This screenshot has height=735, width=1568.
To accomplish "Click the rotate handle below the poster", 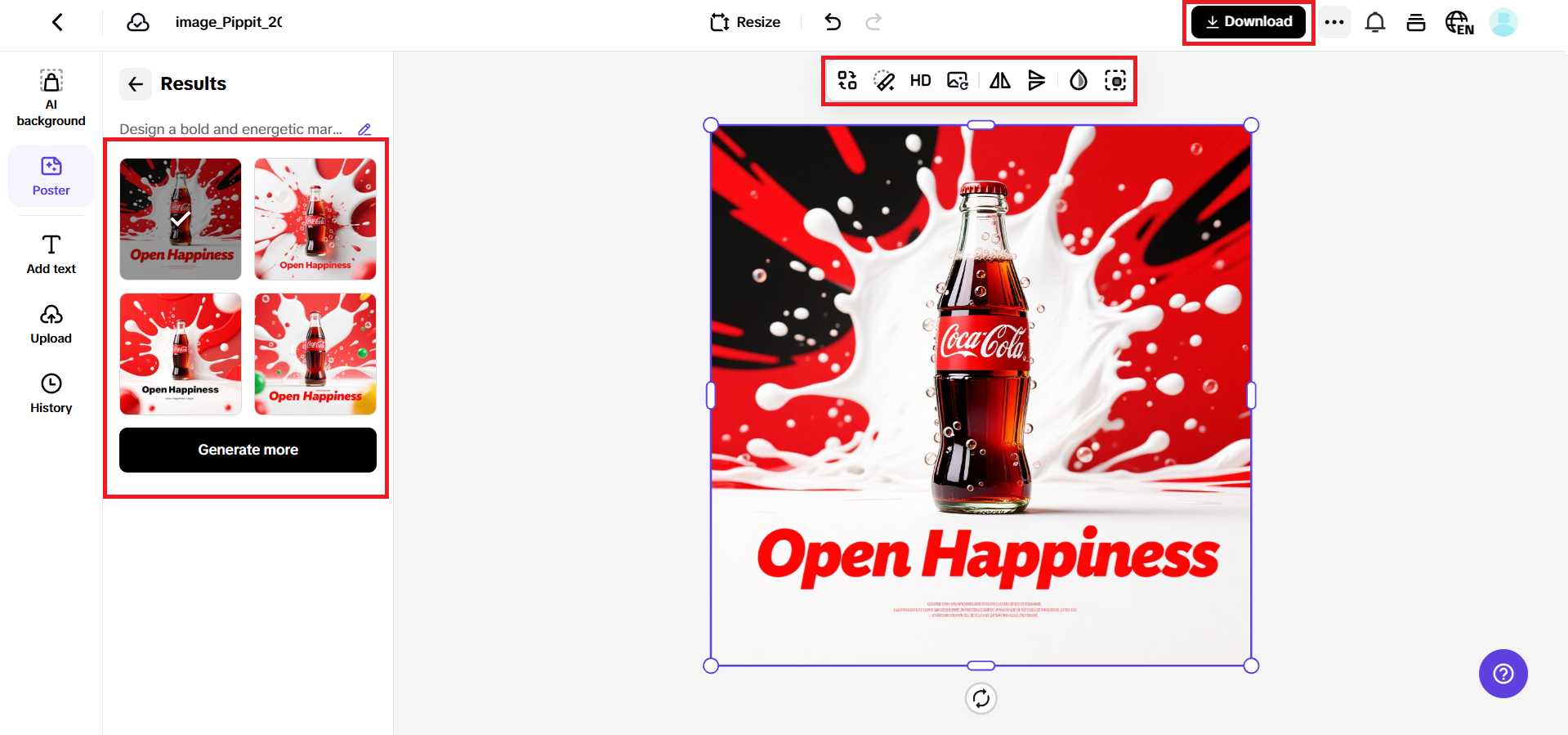I will click(981, 698).
